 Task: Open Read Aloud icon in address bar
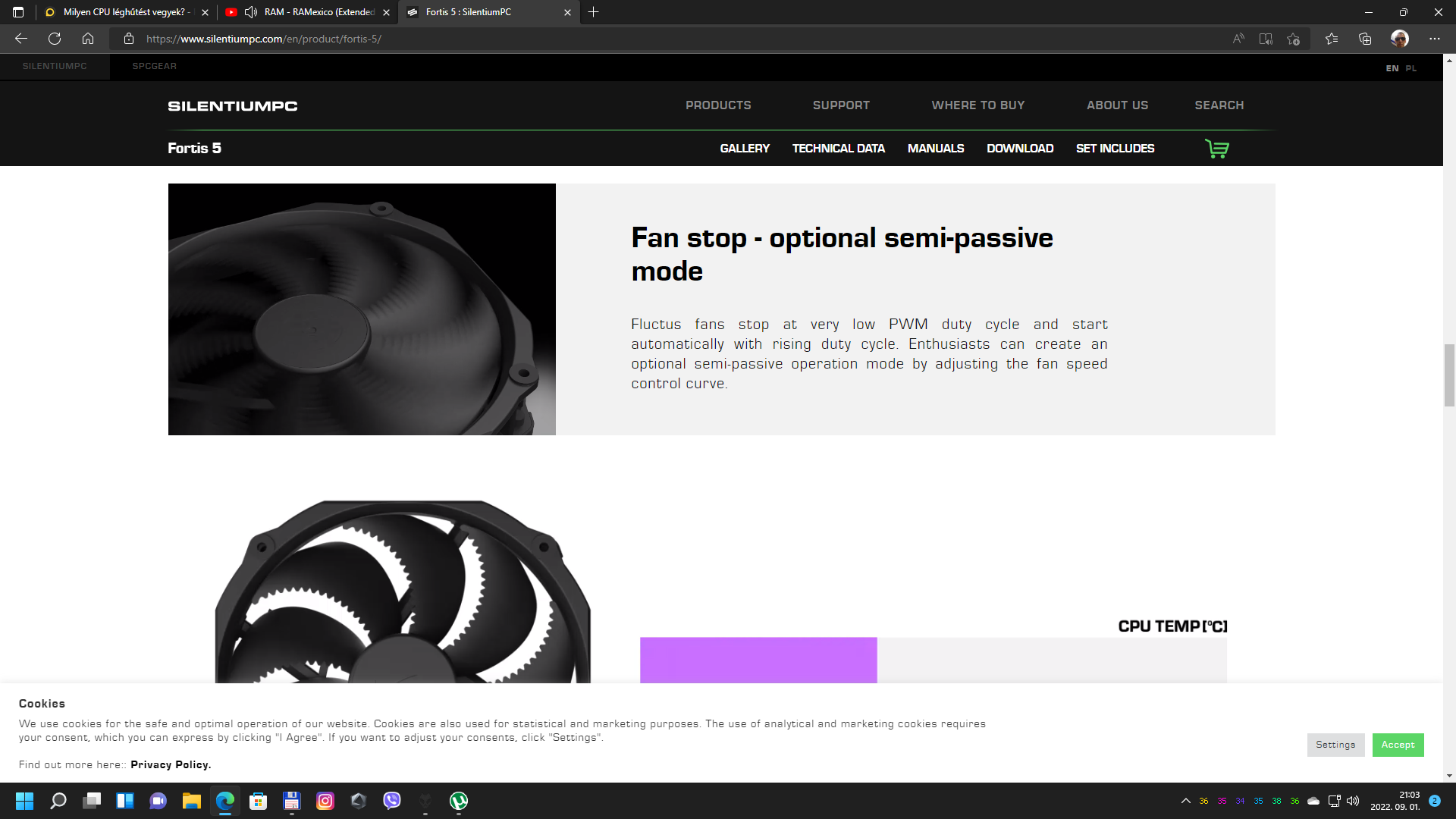tap(1238, 39)
